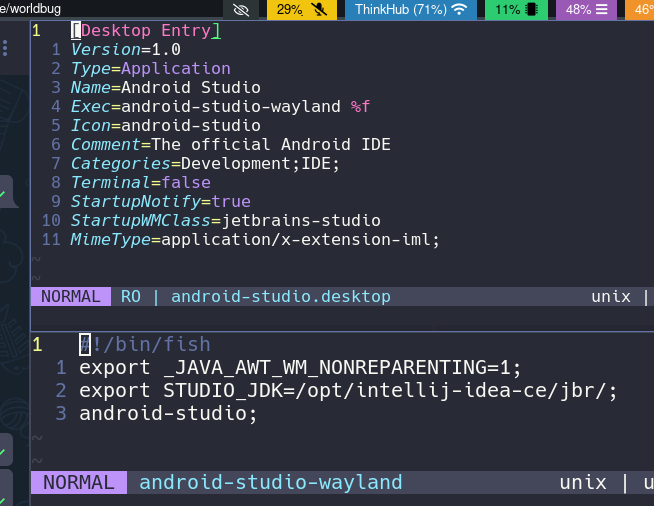The height and width of the screenshot is (506, 654).
Task: Click the RO read-only flag in statusline
Action: tap(131, 297)
